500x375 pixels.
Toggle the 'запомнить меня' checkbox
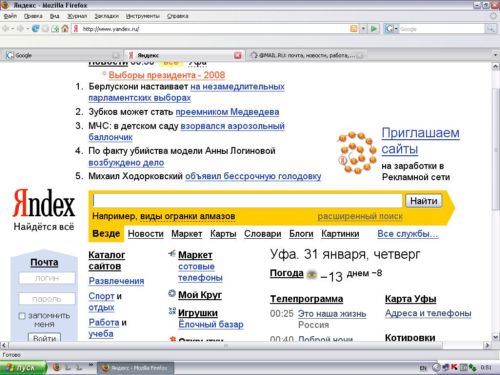click(x=22, y=316)
